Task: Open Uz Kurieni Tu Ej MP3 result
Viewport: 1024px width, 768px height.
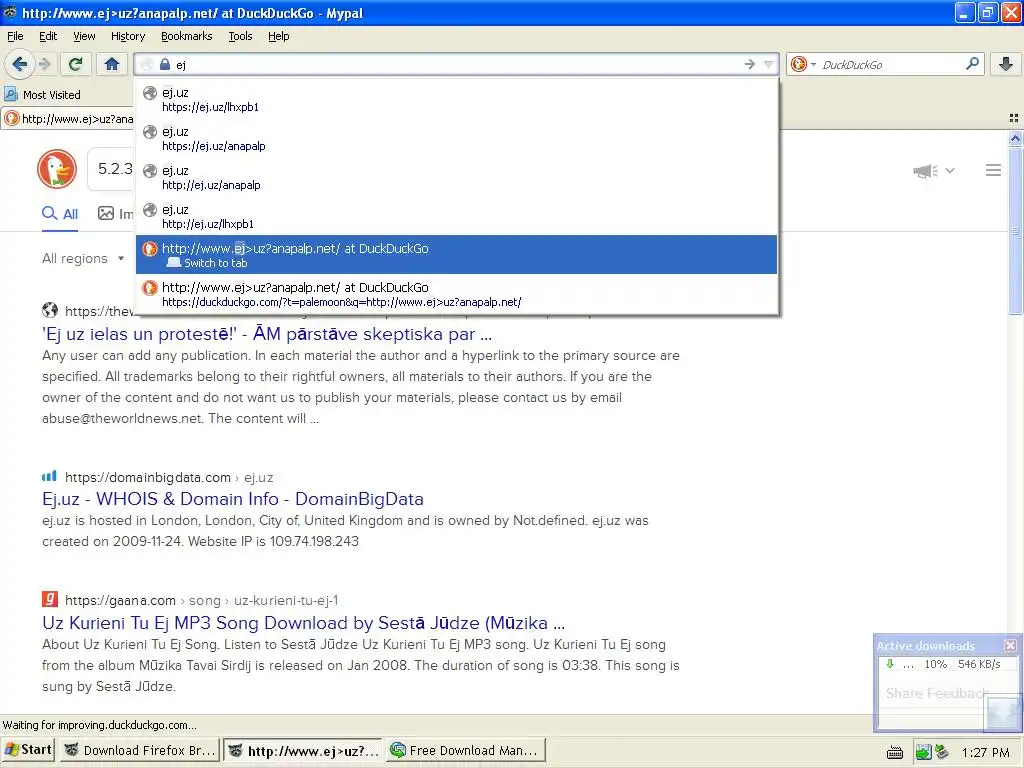Action: 303,623
